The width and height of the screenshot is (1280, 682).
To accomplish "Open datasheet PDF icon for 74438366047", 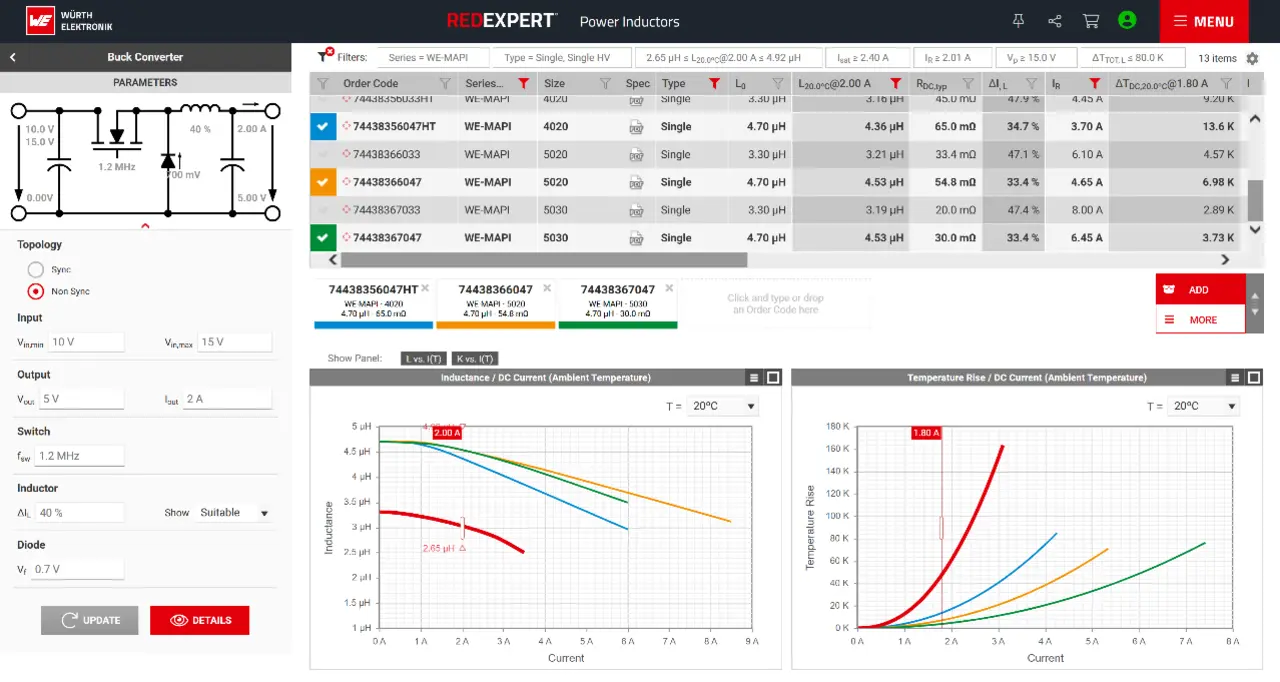I will point(636,183).
